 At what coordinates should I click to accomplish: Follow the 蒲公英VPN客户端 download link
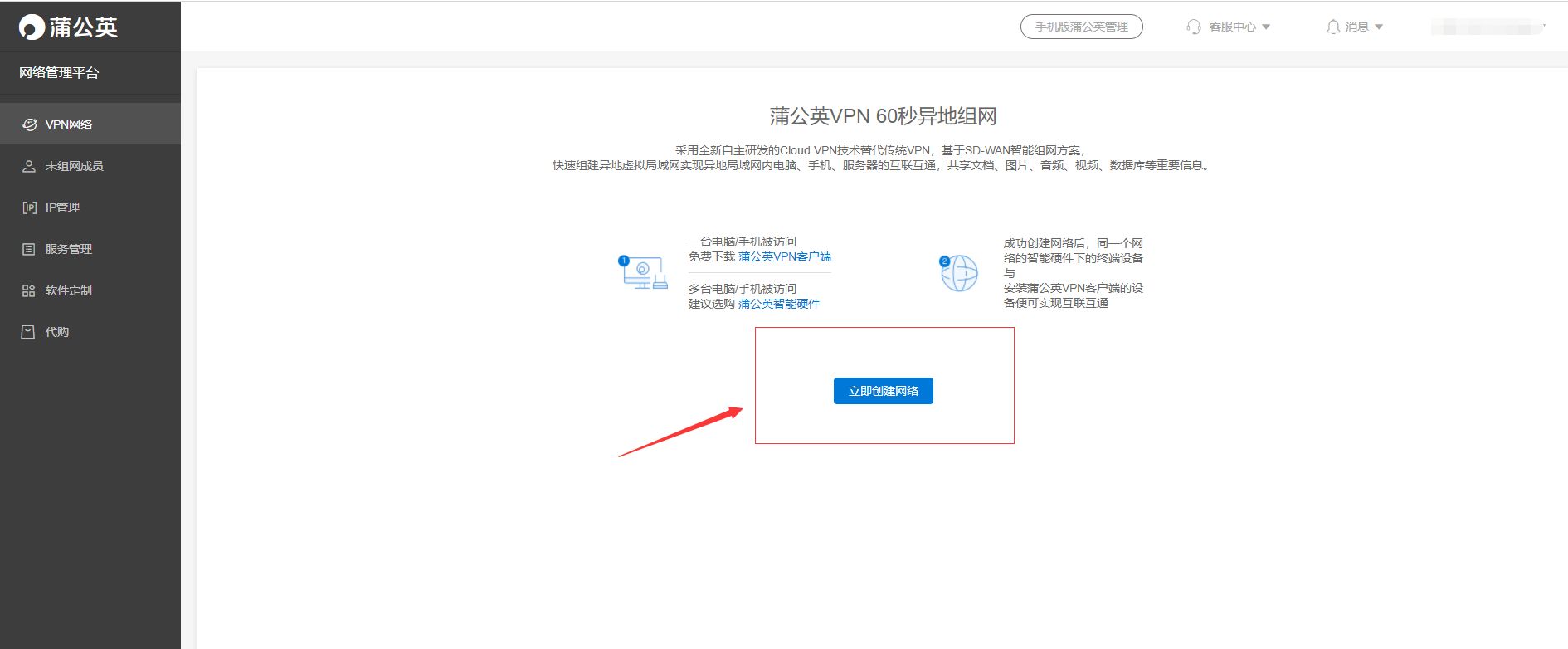(x=785, y=256)
